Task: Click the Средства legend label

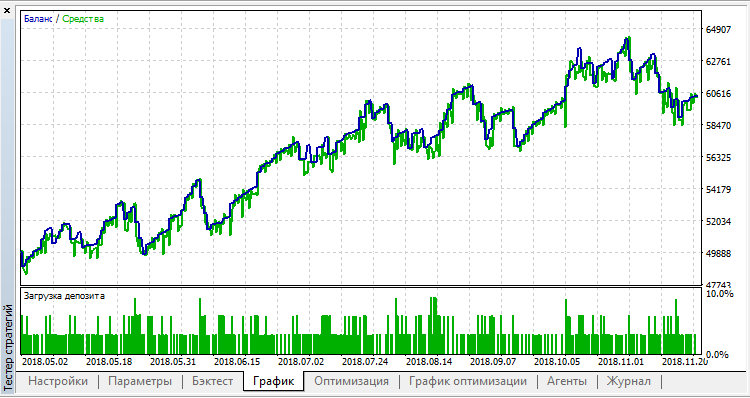Action: tap(83, 19)
